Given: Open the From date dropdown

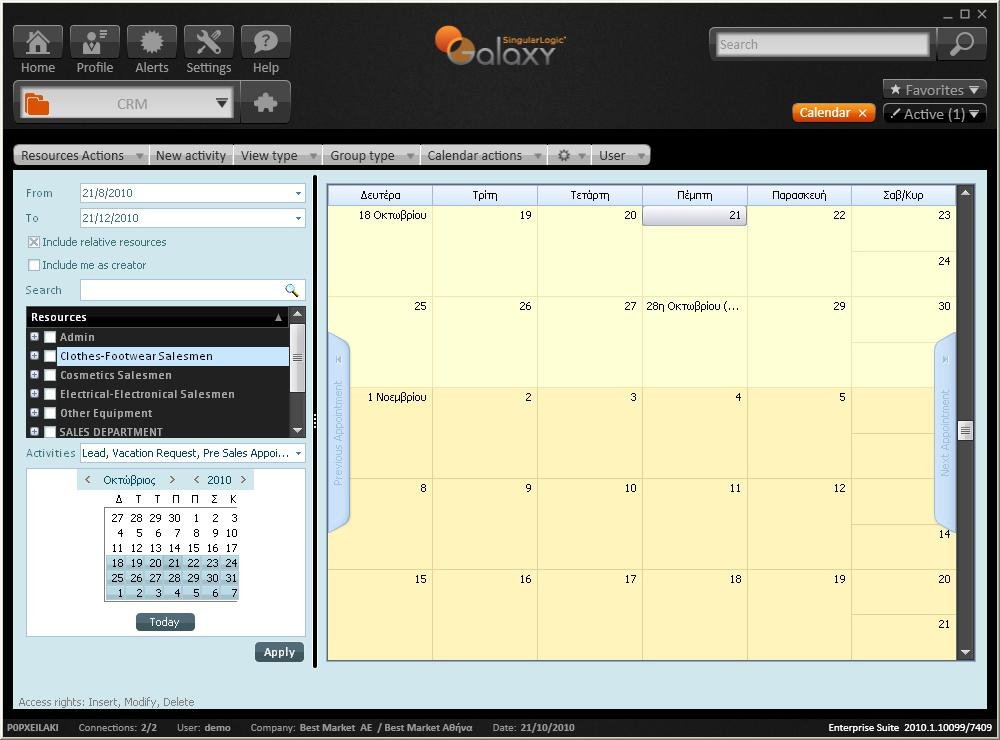Looking at the screenshot, I should click(x=297, y=193).
